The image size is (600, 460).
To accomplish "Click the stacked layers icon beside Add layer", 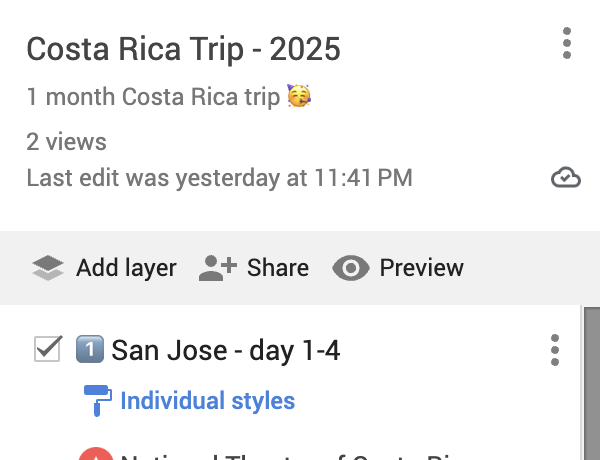I will click(x=47, y=268).
